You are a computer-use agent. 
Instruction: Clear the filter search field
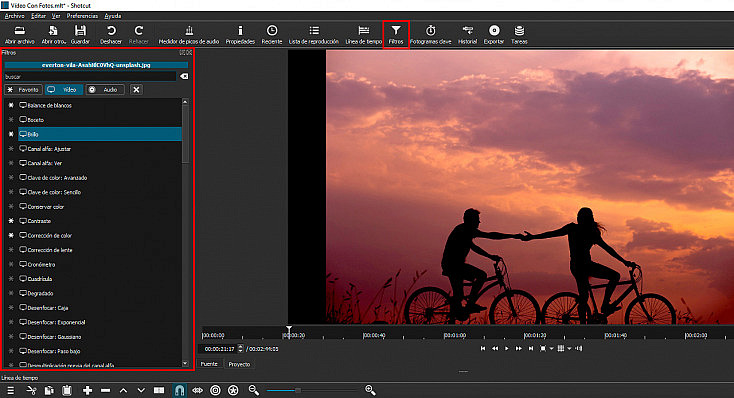tap(184, 76)
